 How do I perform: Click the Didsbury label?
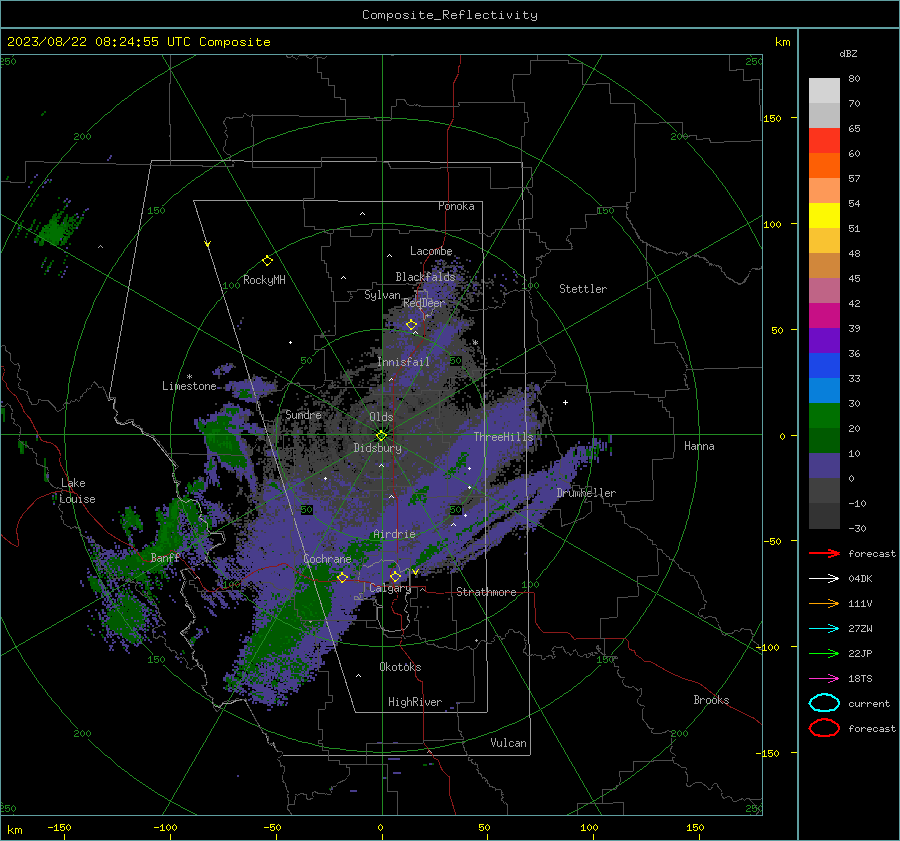click(x=377, y=448)
